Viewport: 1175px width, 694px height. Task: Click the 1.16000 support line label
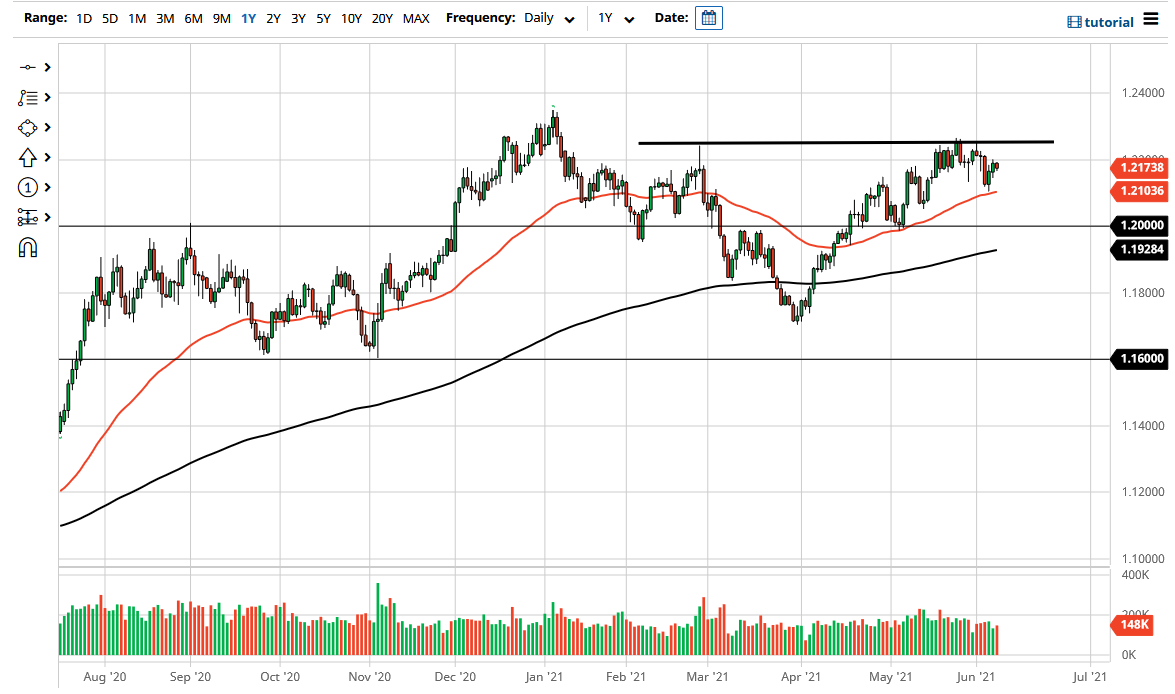pyautogui.click(x=1138, y=358)
